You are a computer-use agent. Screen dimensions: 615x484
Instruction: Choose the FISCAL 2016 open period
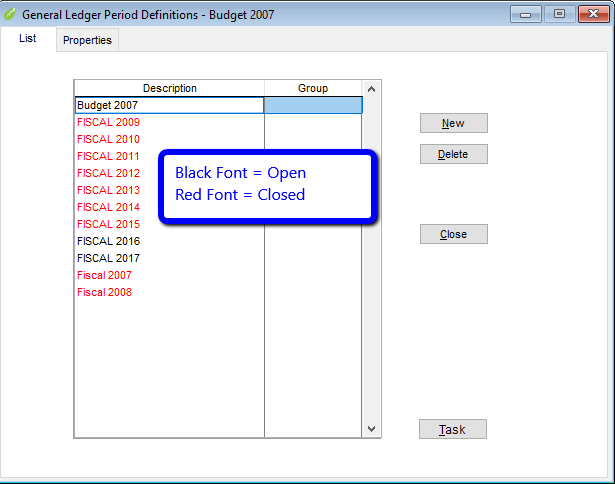click(108, 241)
